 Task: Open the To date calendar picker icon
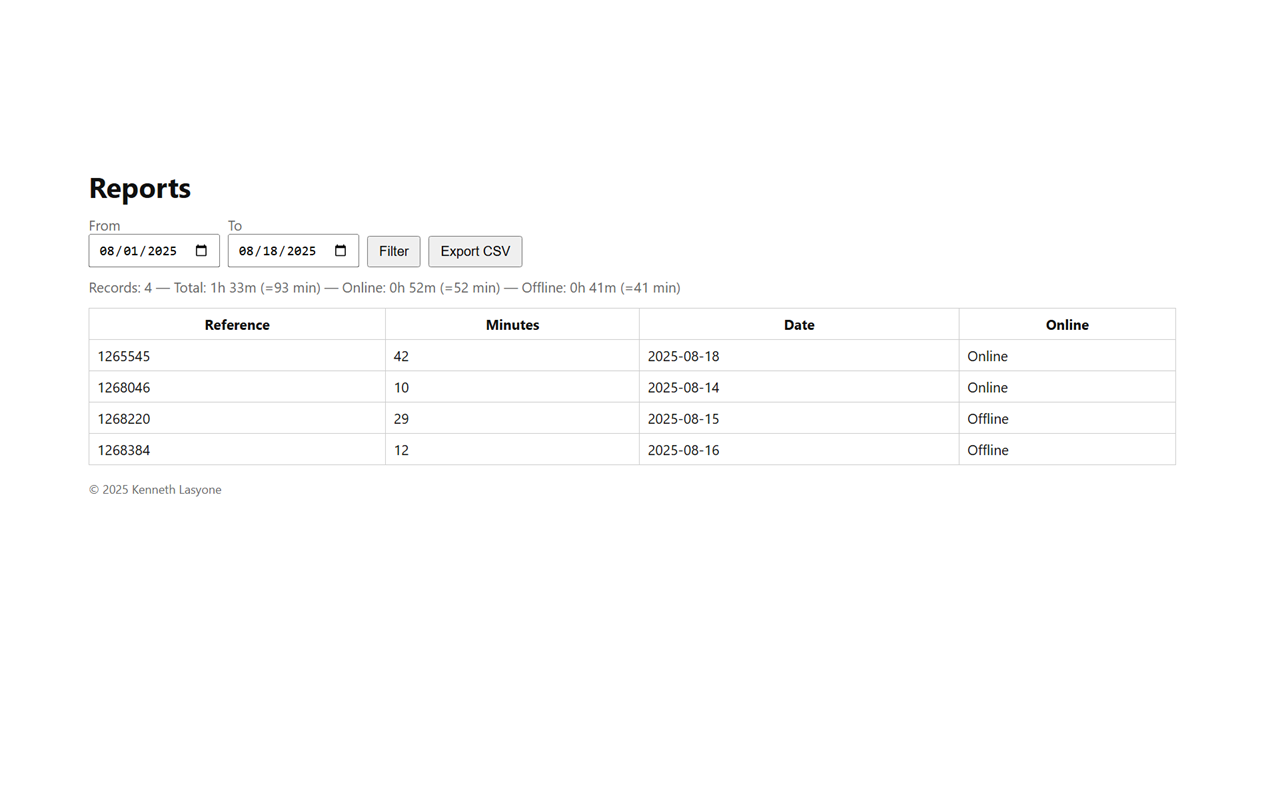[340, 251]
